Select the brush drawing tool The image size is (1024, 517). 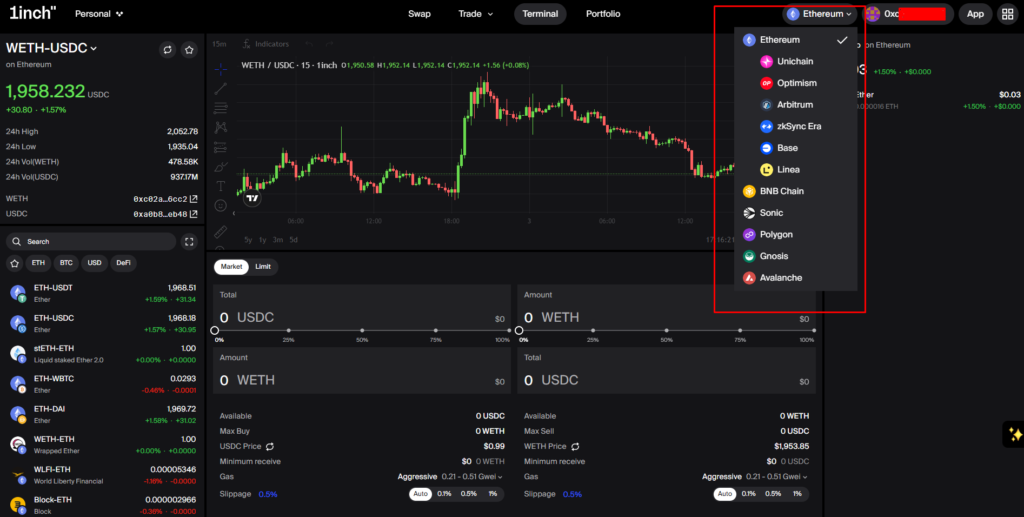221,167
